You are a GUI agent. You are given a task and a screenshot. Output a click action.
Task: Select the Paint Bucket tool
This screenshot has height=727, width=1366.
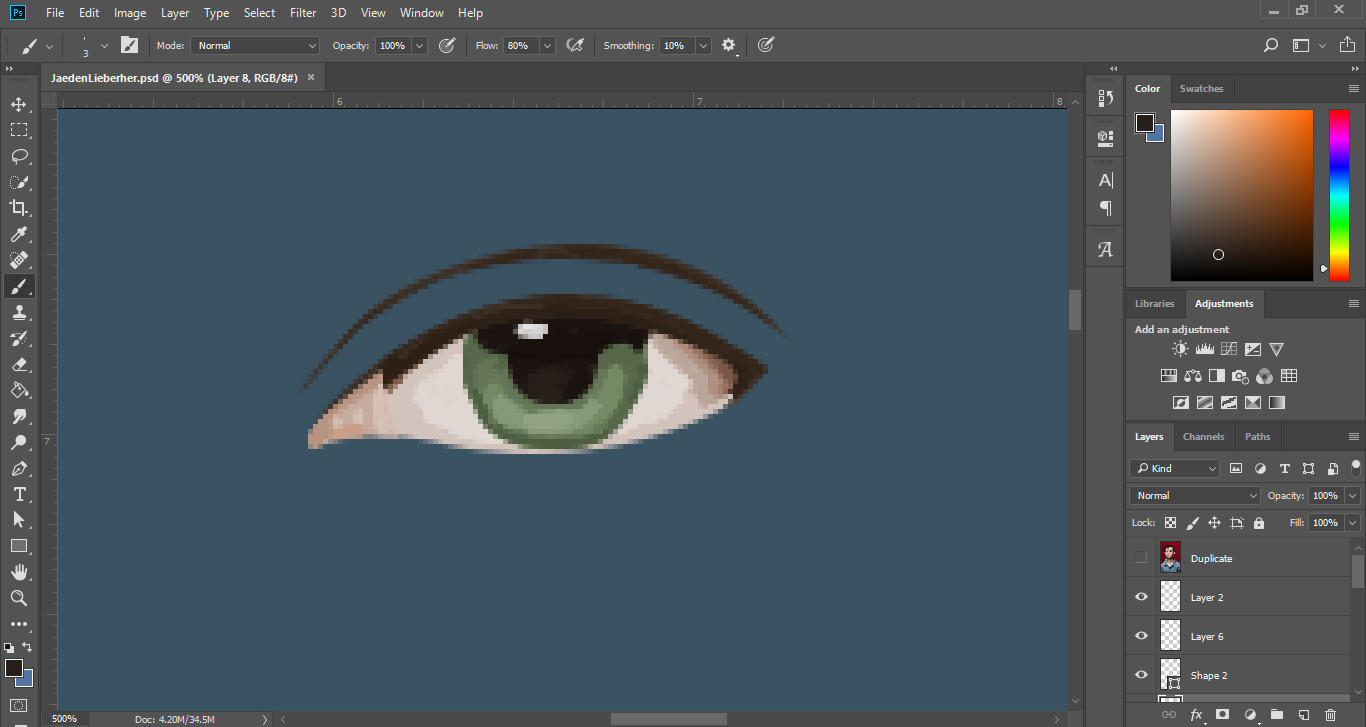click(x=19, y=390)
